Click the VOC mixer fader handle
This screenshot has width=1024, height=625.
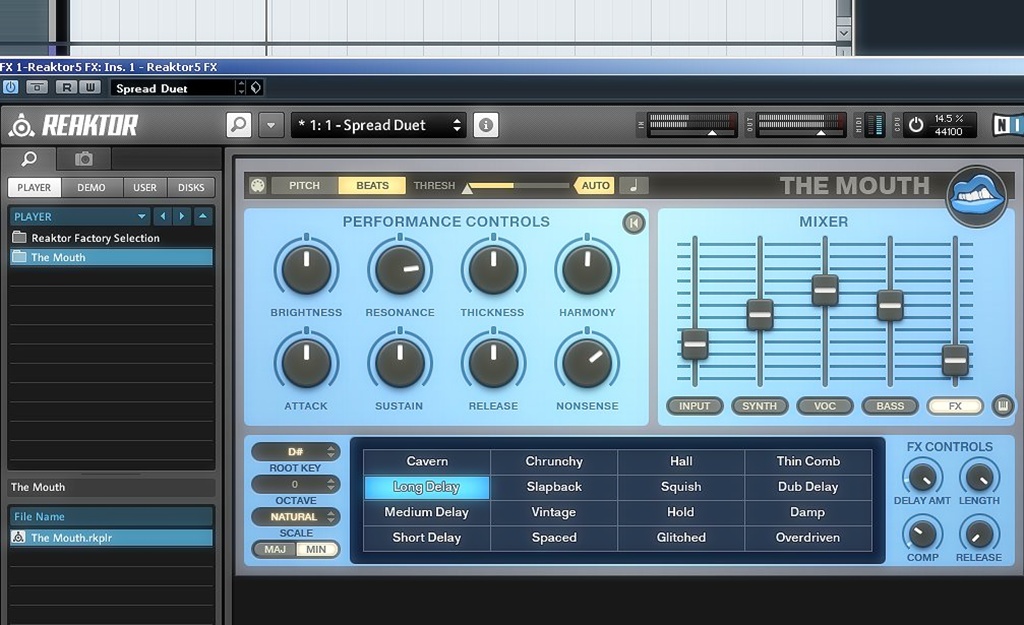click(x=825, y=290)
